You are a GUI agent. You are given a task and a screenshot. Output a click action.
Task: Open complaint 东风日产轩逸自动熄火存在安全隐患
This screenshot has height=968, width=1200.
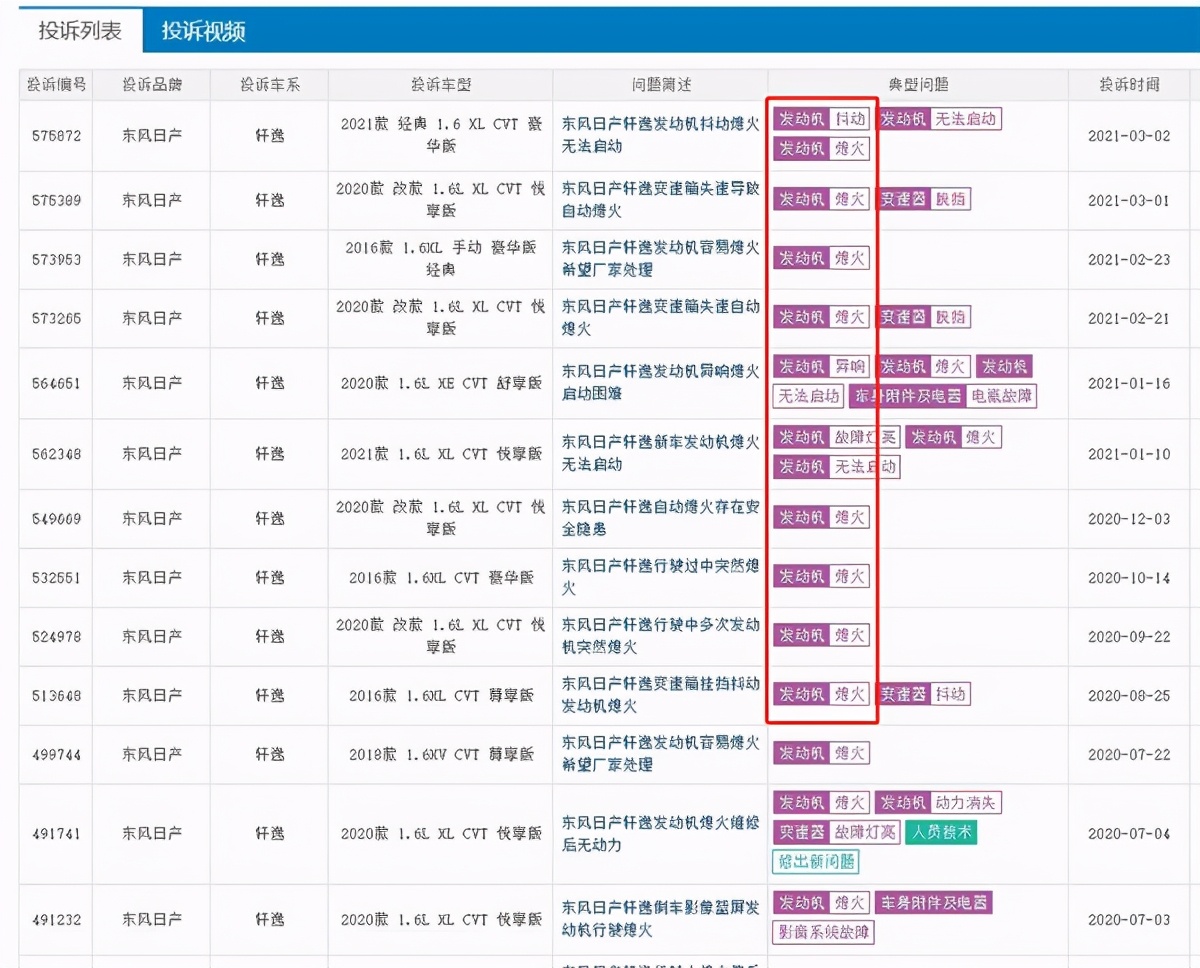coord(661,518)
